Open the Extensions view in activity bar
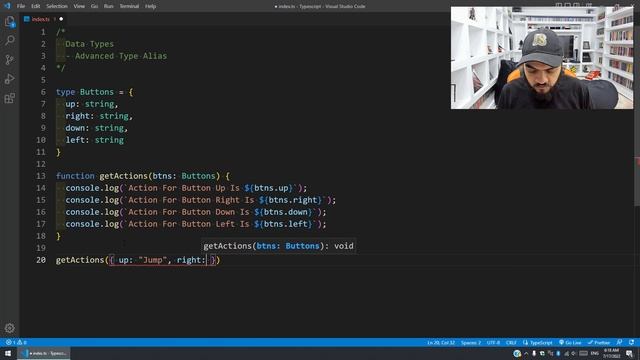 [x=9, y=98]
